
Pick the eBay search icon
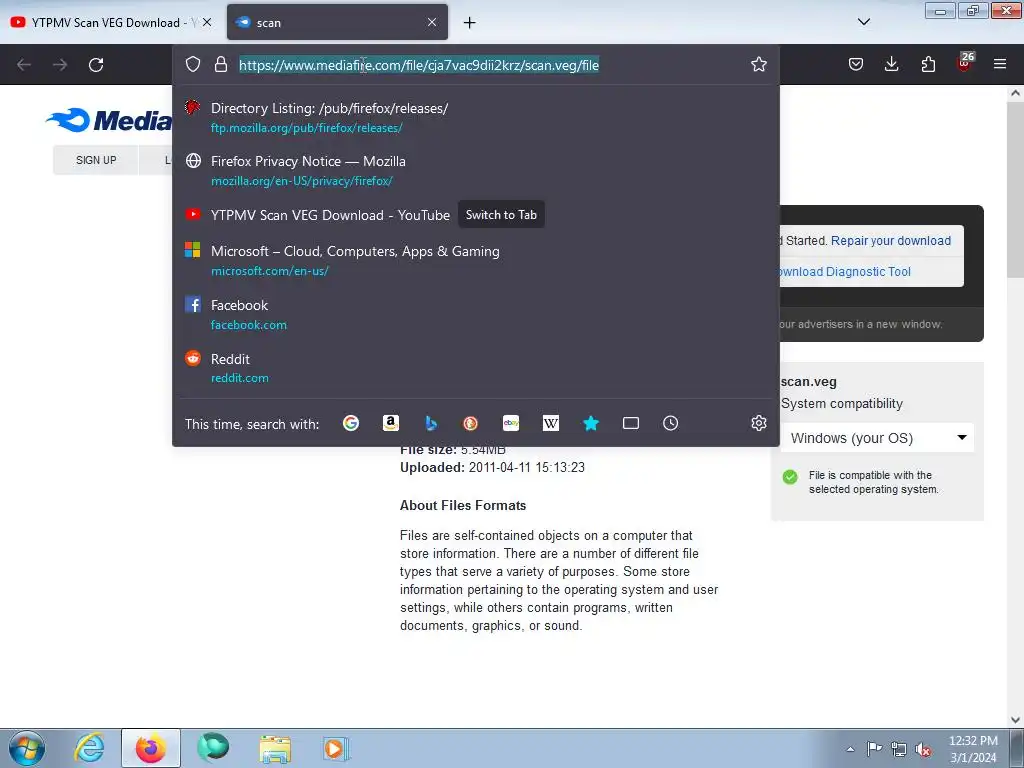[x=511, y=423]
